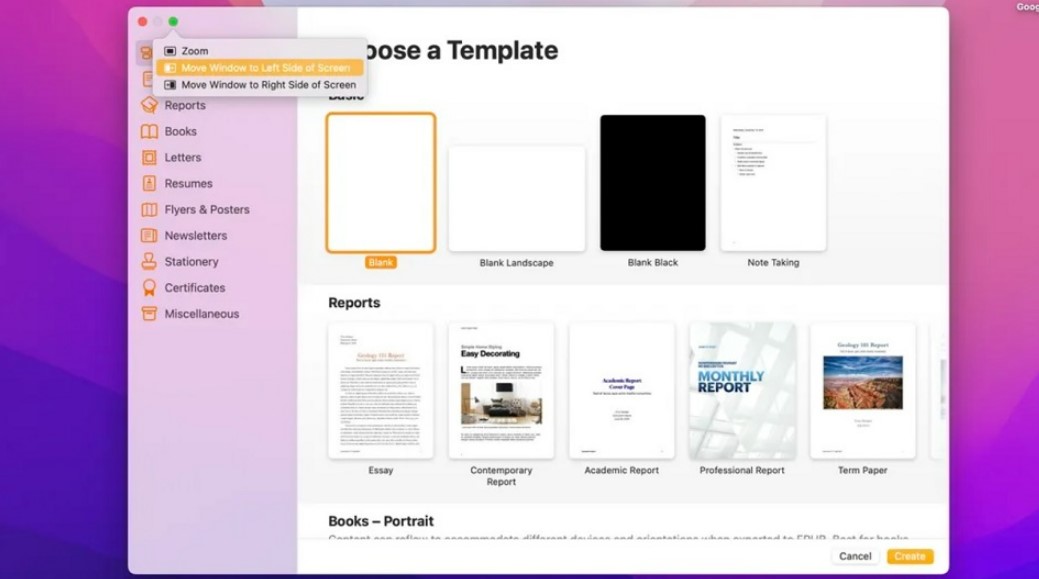This screenshot has width=1039, height=579.
Task: Choose Zoom from the window menu
Action: (193, 51)
